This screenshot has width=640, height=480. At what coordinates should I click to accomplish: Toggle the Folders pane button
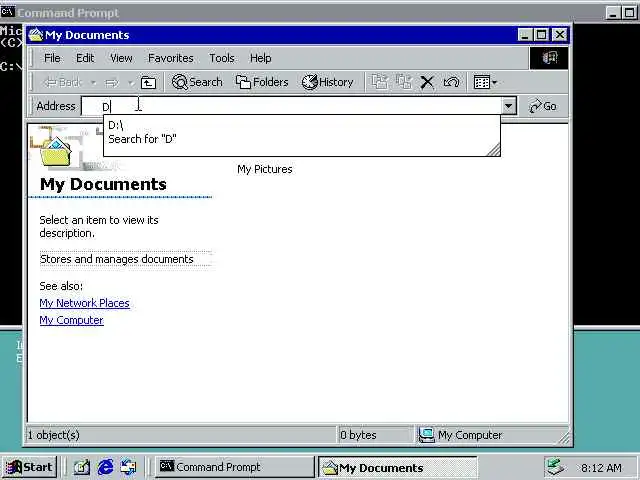pos(262,82)
